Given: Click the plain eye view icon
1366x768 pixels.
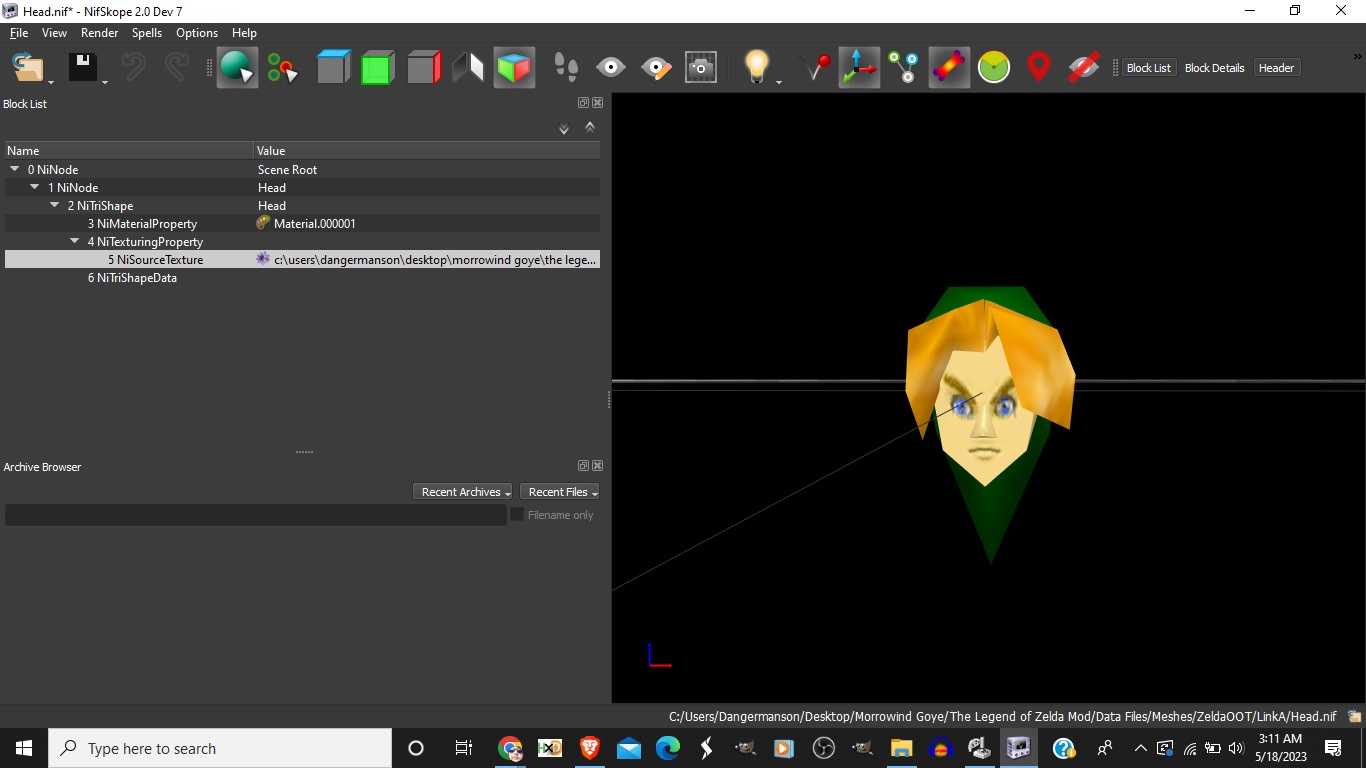Looking at the screenshot, I should [610, 68].
